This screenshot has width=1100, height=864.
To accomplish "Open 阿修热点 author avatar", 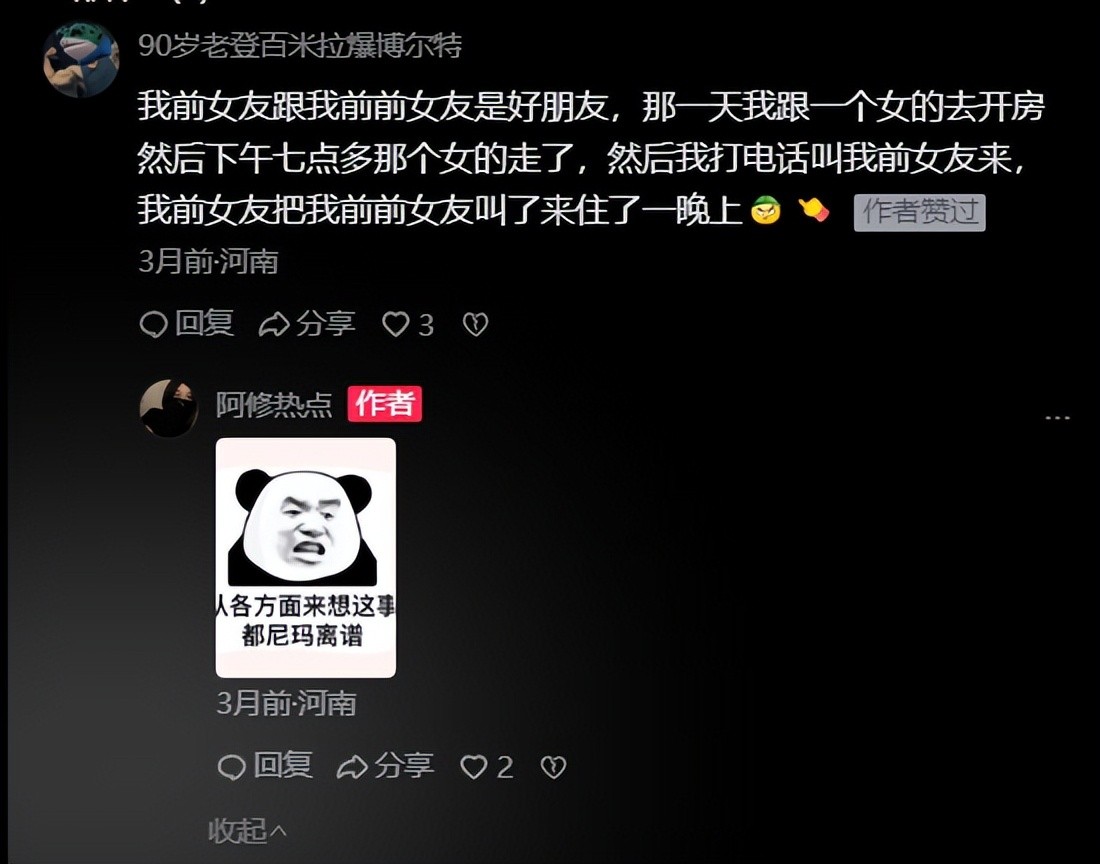I will (168, 408).
